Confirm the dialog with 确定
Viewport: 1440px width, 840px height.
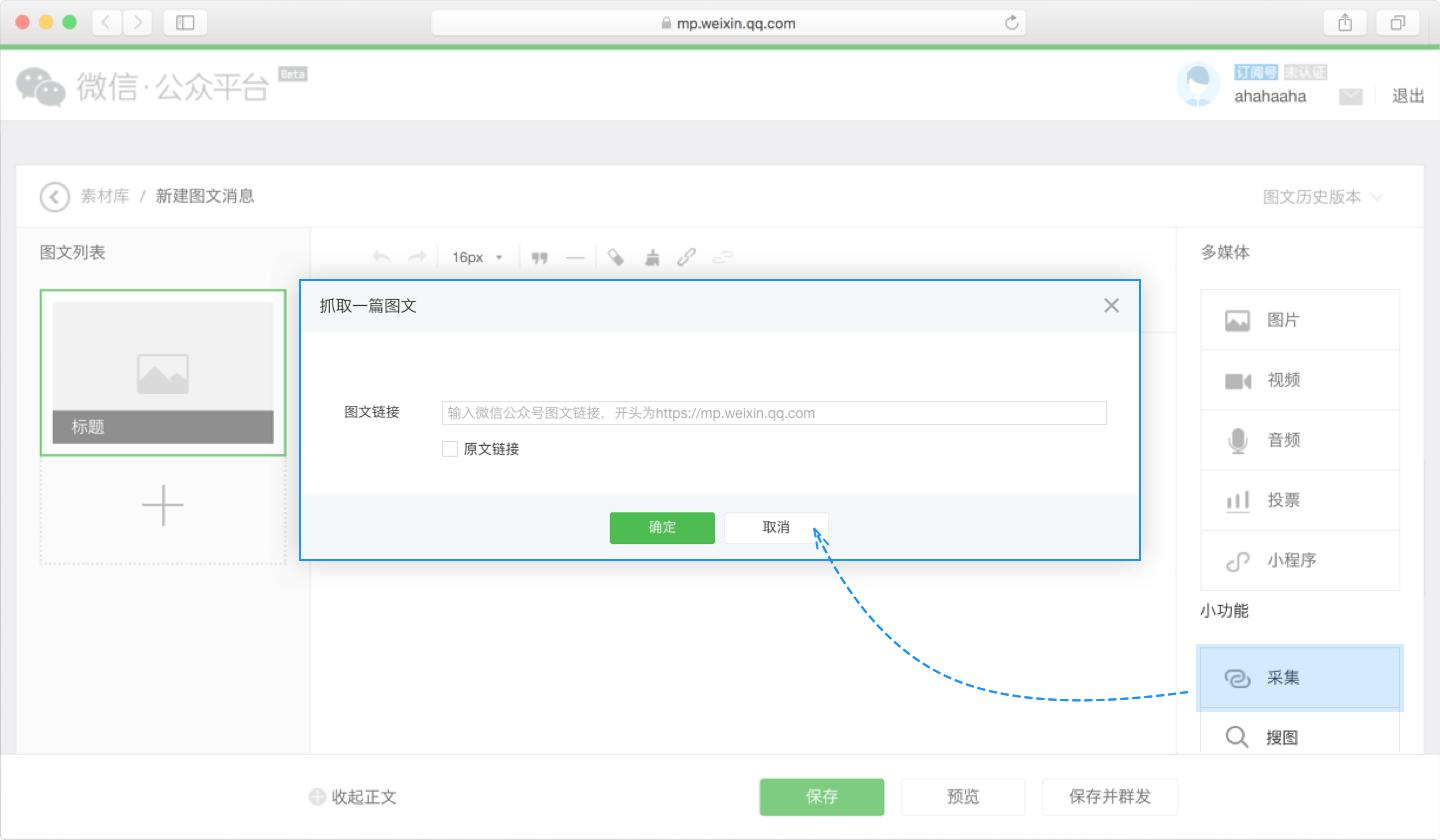(662, 527)
